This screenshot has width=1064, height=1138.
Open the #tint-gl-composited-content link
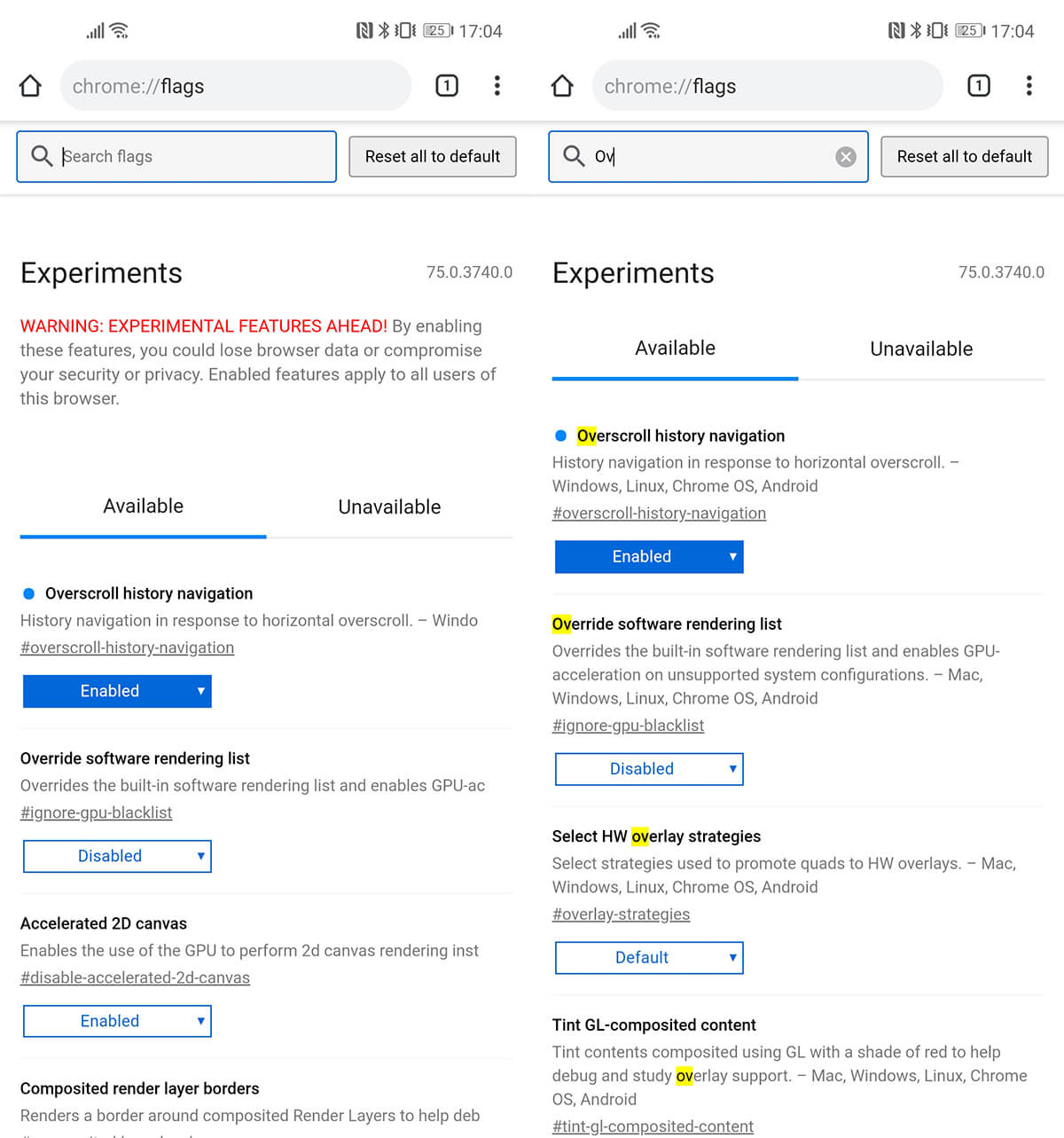(653, 1126)
